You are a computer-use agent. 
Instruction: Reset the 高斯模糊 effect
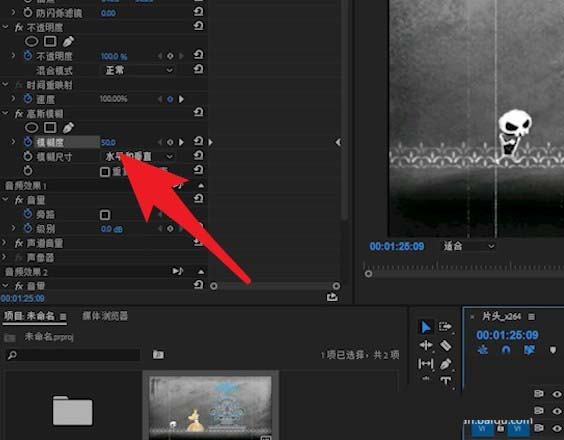[x=198, y=113]
